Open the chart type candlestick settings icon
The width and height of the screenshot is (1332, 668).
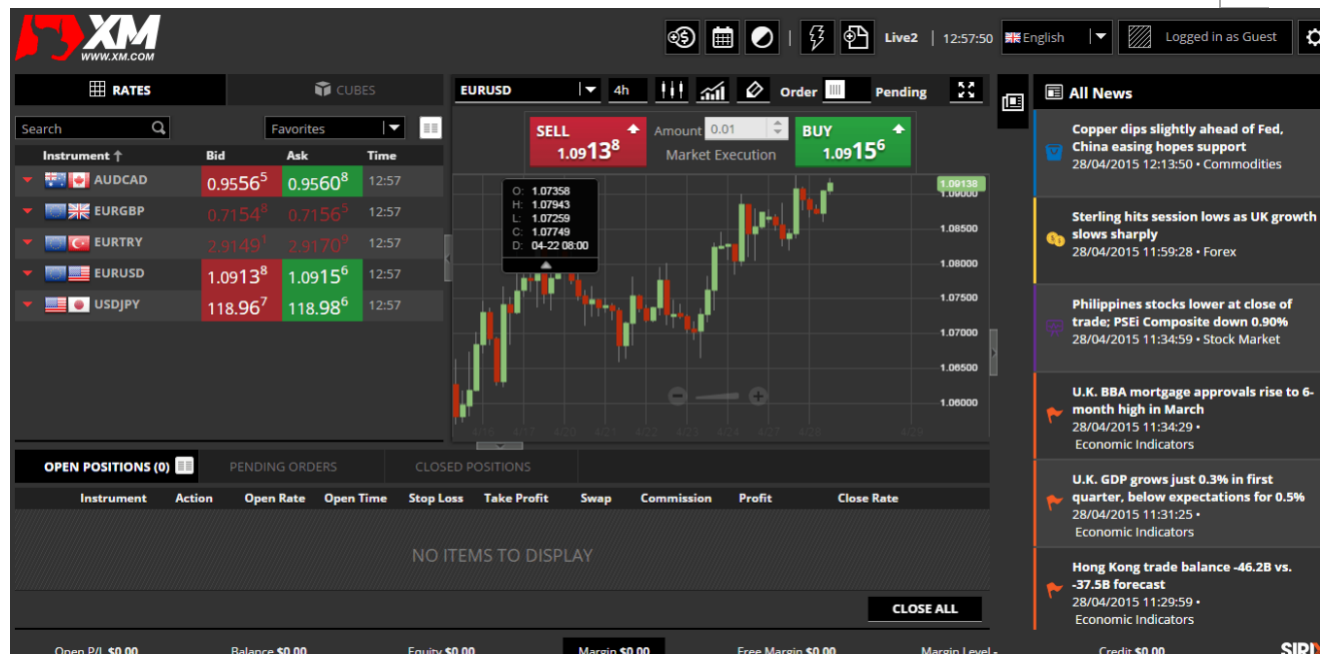click(x=672, y=91)
